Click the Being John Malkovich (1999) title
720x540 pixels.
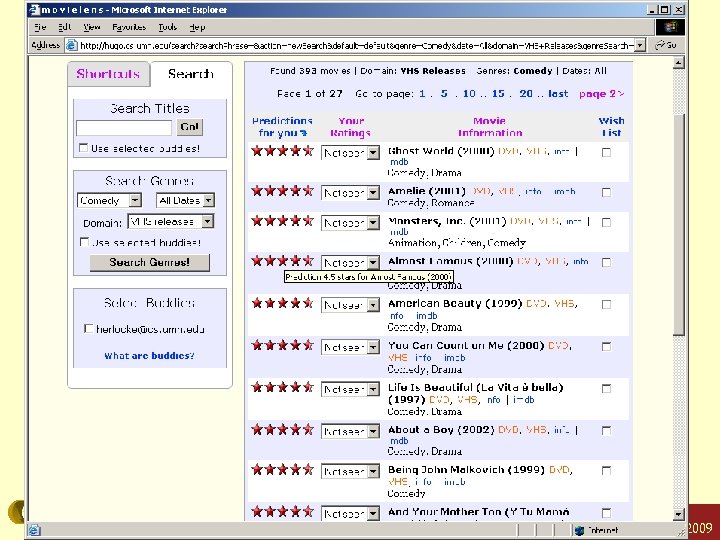[x=466, y=470]
